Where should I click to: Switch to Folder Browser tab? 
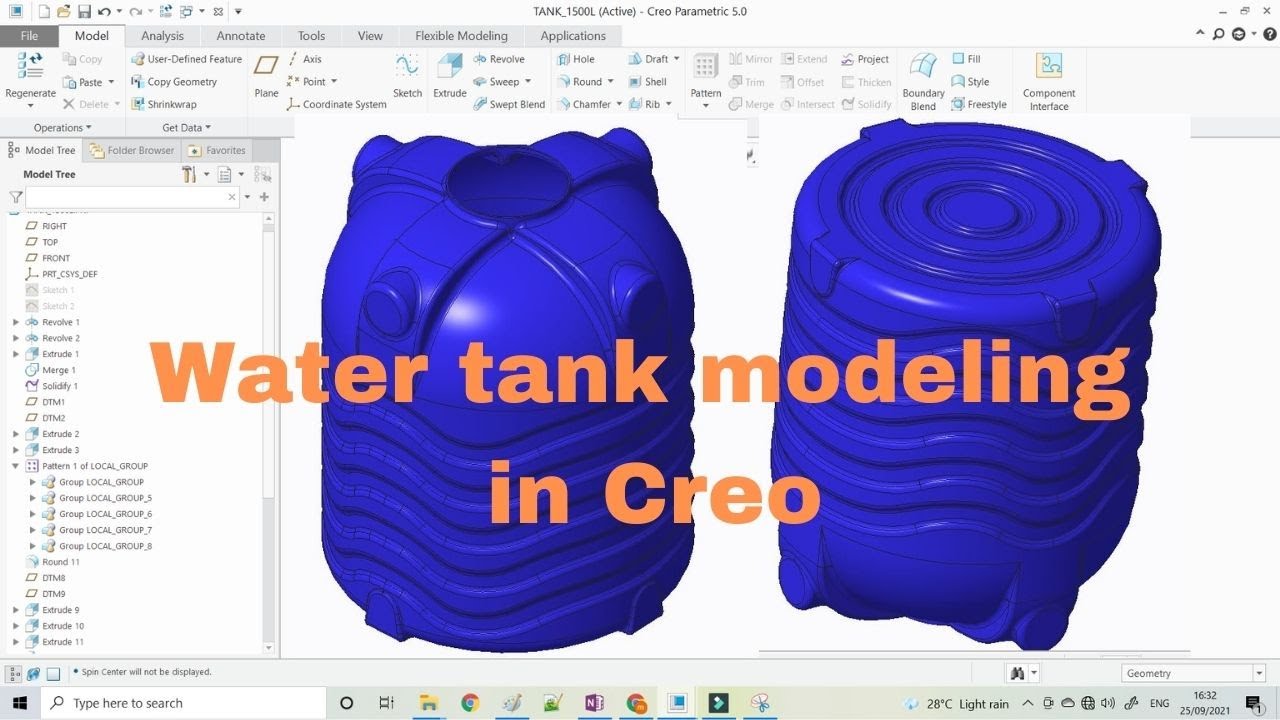coord(131,150)
